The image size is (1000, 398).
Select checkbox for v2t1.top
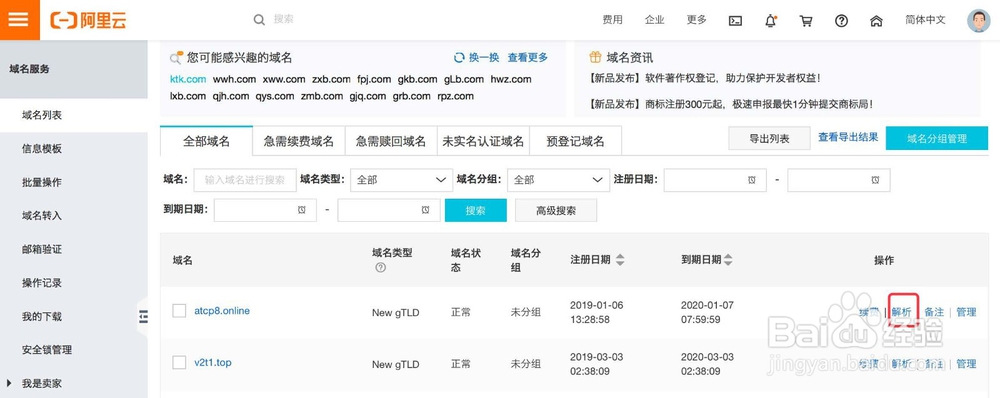[x=179, y=362]
